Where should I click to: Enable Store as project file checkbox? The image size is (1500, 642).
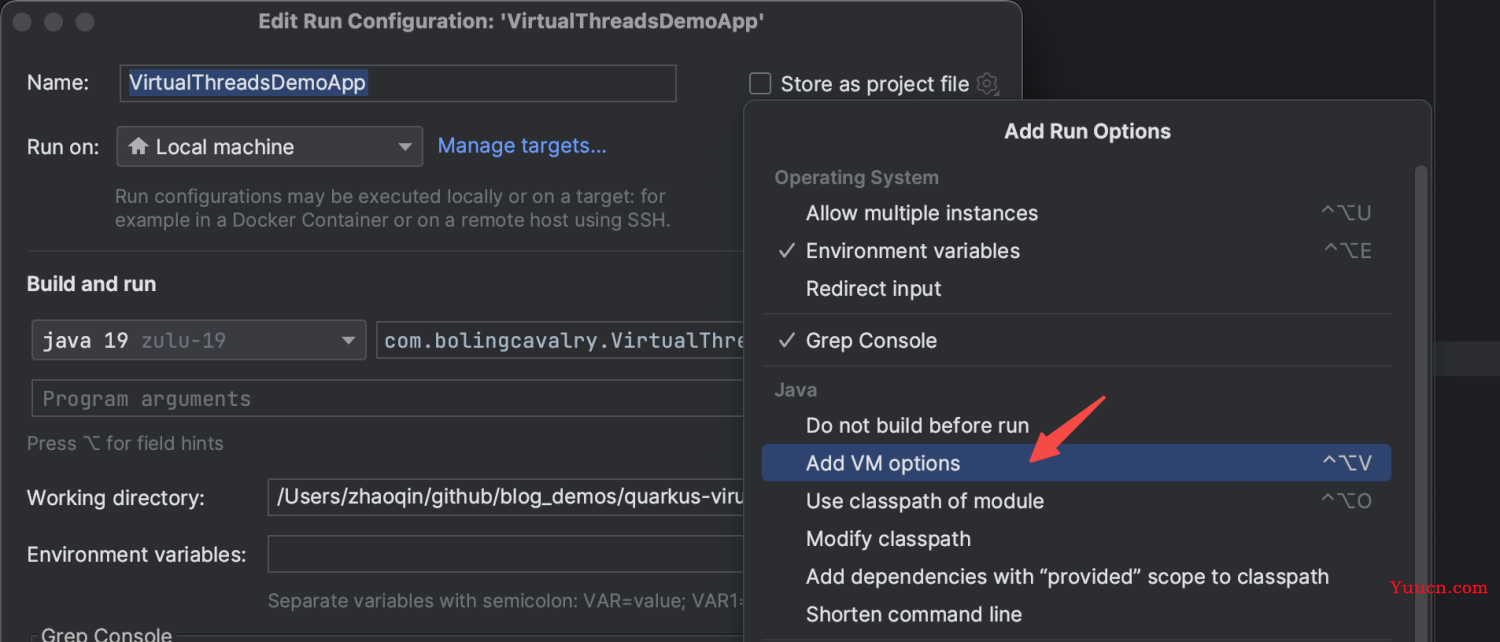pos(761,84)
